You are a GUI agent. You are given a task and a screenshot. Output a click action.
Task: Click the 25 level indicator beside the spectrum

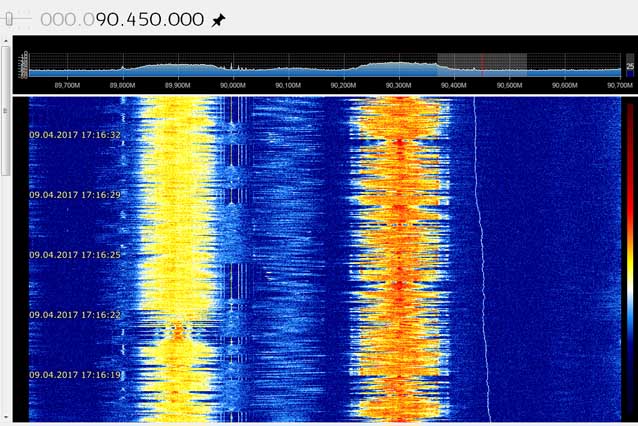point(630,66)
